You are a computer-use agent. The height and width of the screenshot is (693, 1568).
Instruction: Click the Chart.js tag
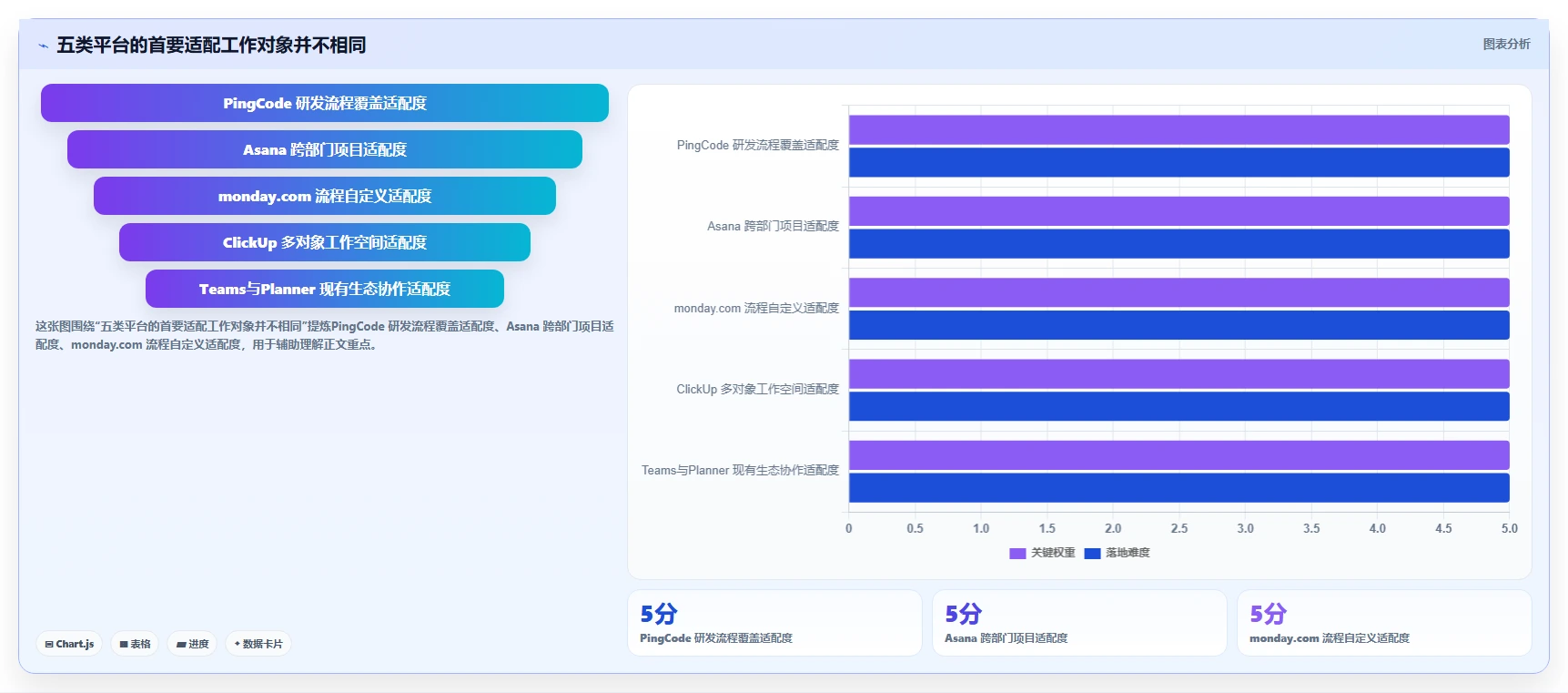pyautogui.click(x=69, y=644)
